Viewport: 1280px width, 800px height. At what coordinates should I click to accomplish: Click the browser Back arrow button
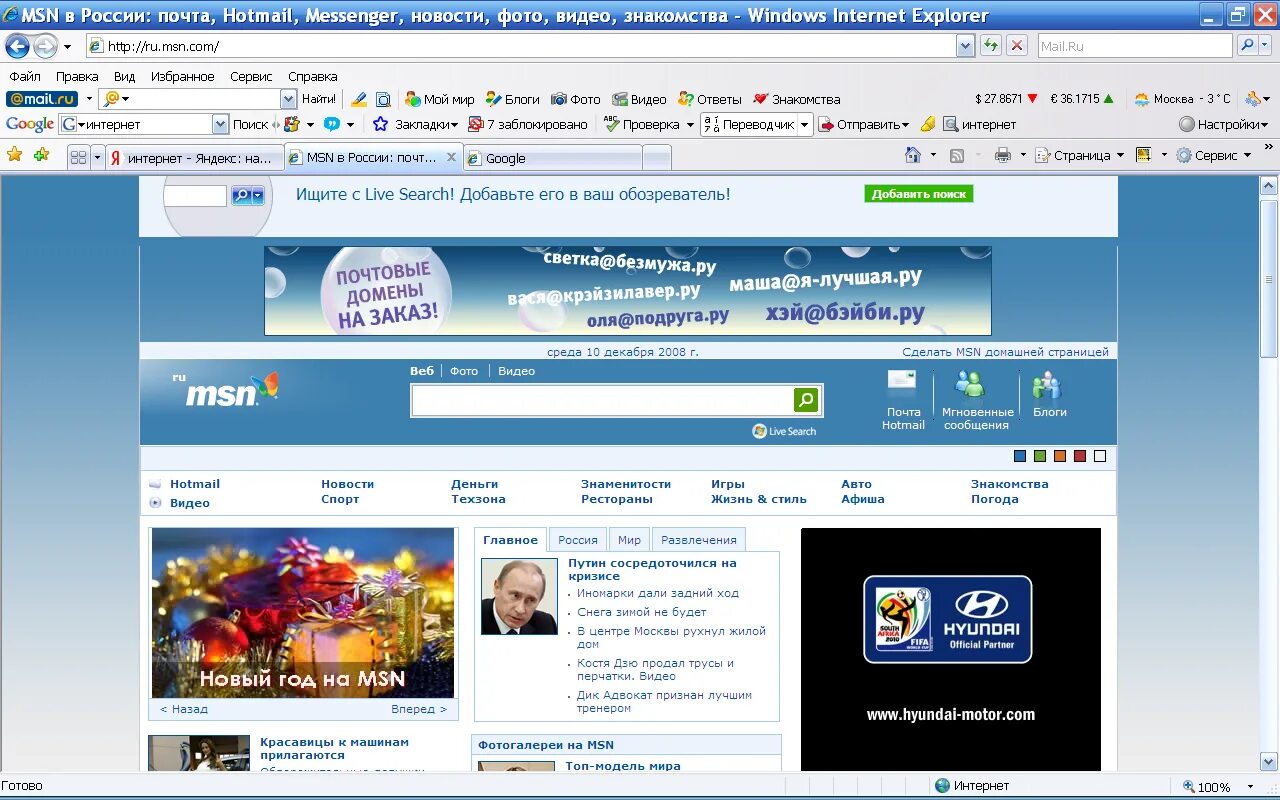(x=17, y=46)
